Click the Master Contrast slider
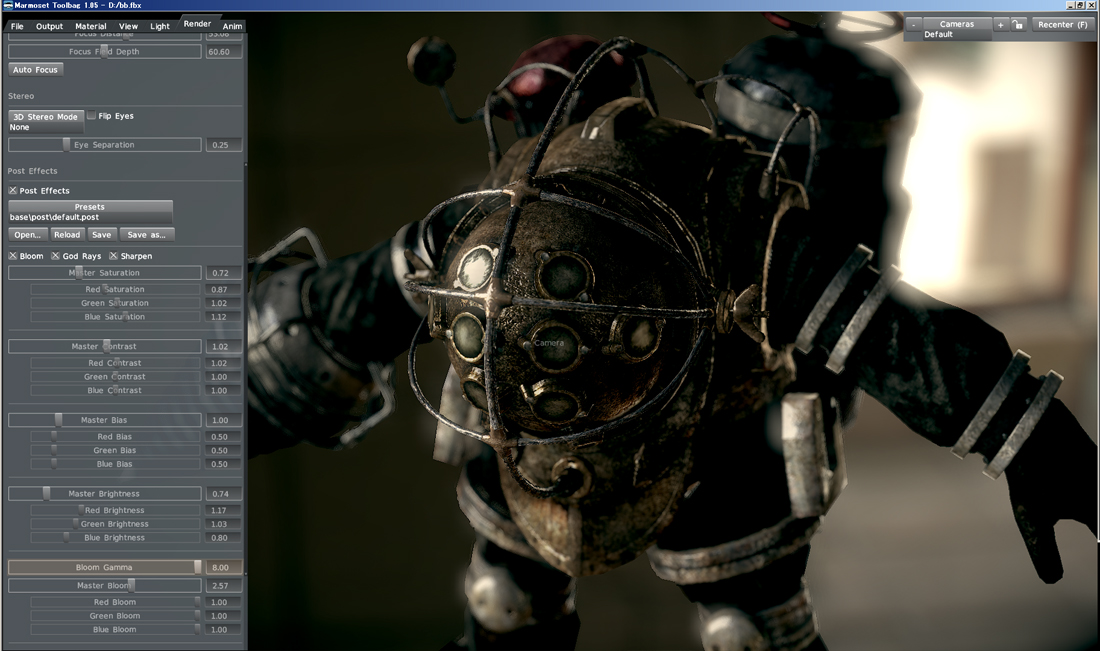Viewport: 1100px width, 651px height. tap(105, 347)
